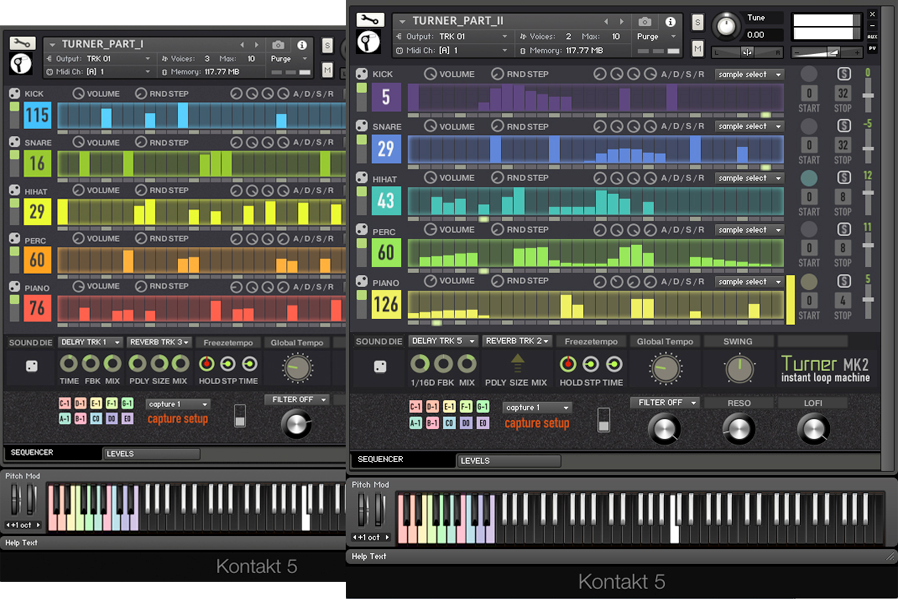Image resolution: width=898 pixels, height=599 pixels.
Task: Click the KICK STOP value field showing 32
Action: 843,92
